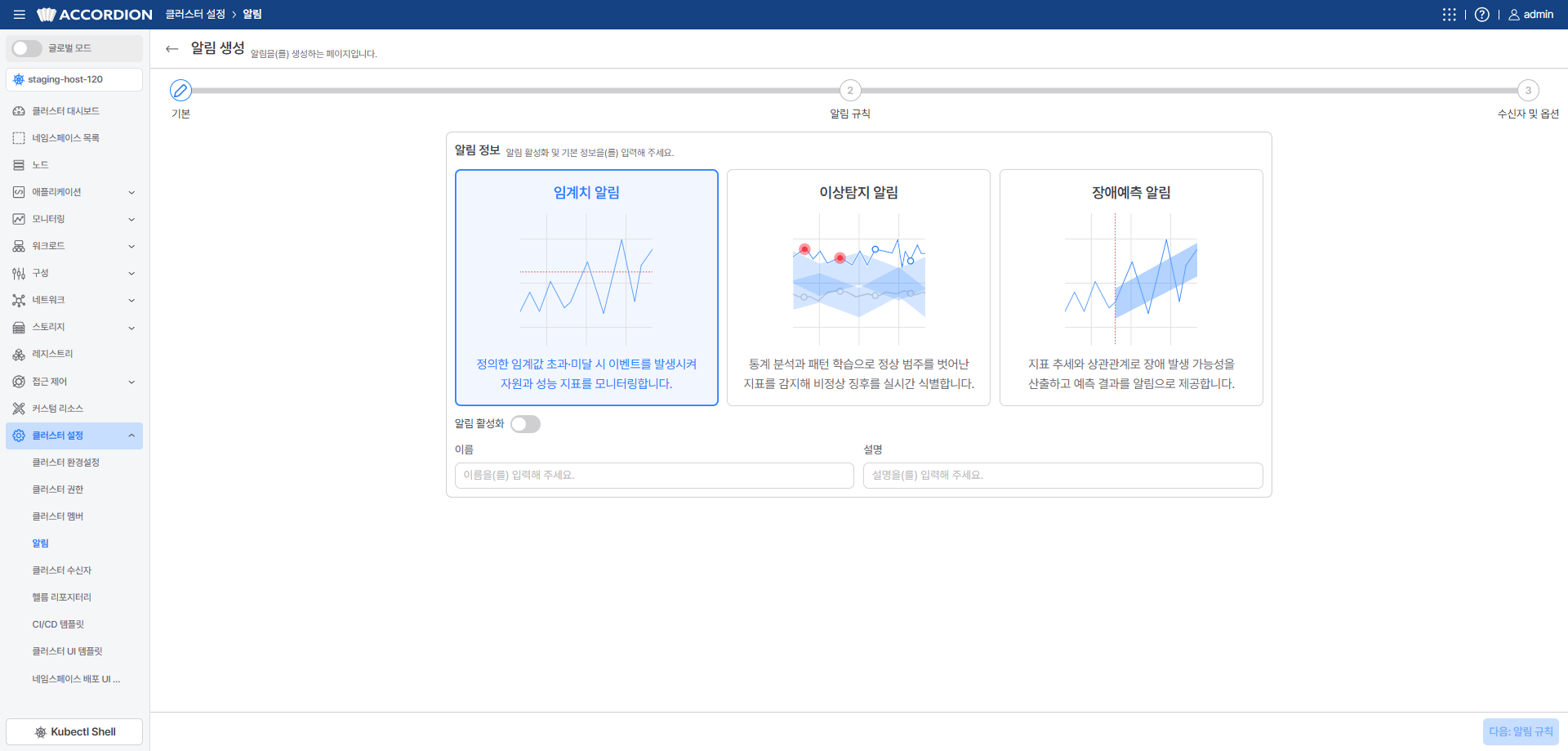Select the 임계치 알림 card
Image resolution: width=1568 pixels, height=751 pixels.
(x=586, y=288)
